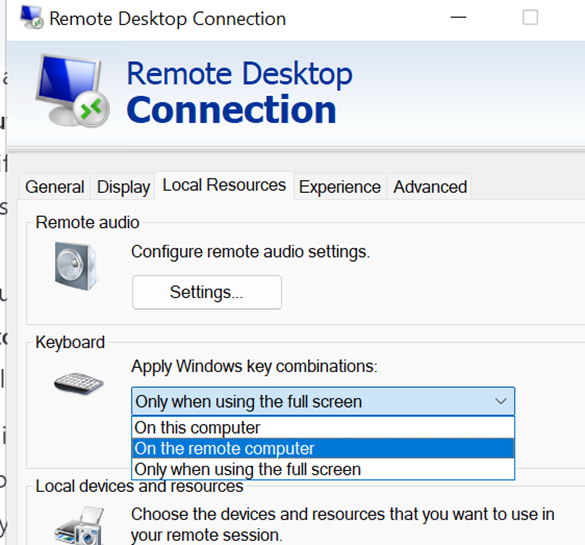Click the large Remote Desktop monitor logo
585x545 pixels.
(72, 90)
